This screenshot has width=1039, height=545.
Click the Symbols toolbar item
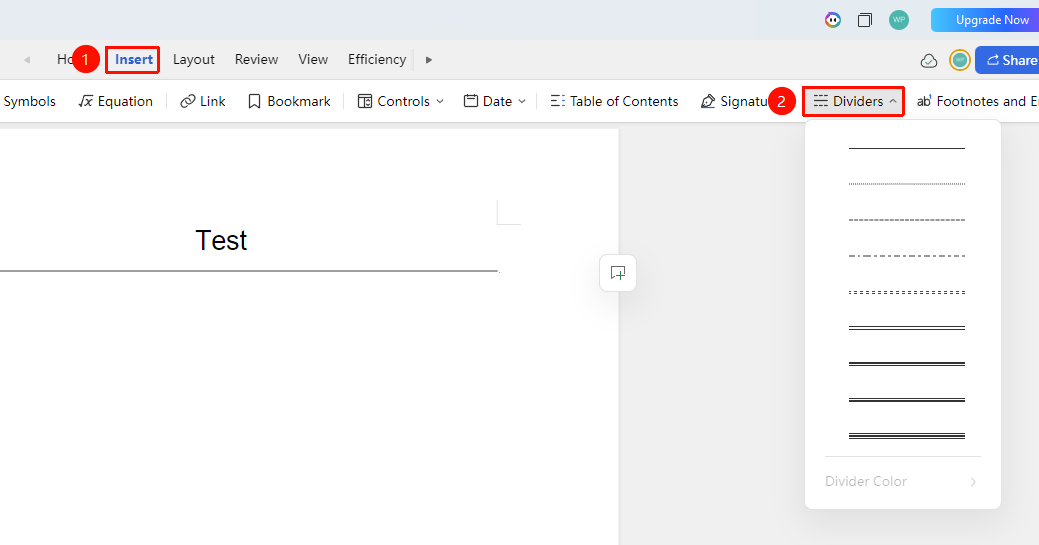pos(30,101)
